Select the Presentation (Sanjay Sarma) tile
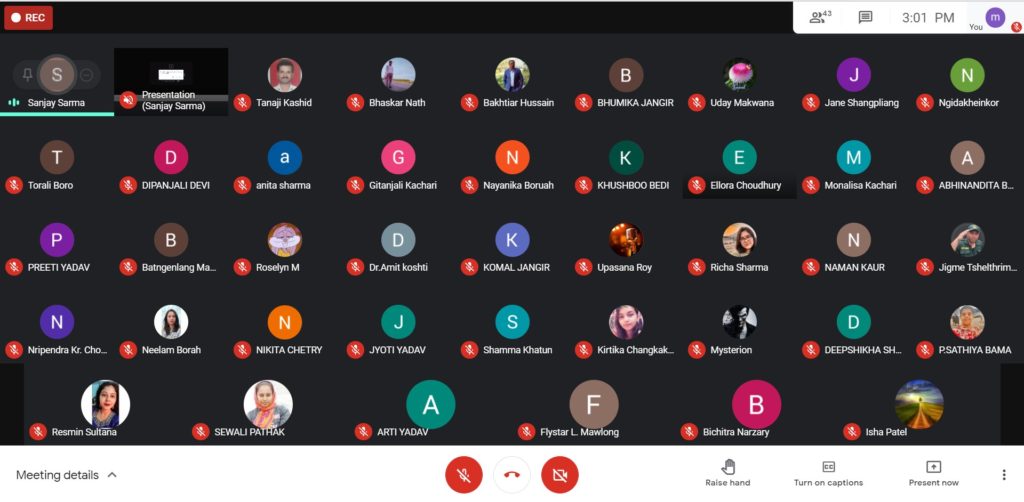The height and width of the screenshot is (502, 1024). point(171,82)
